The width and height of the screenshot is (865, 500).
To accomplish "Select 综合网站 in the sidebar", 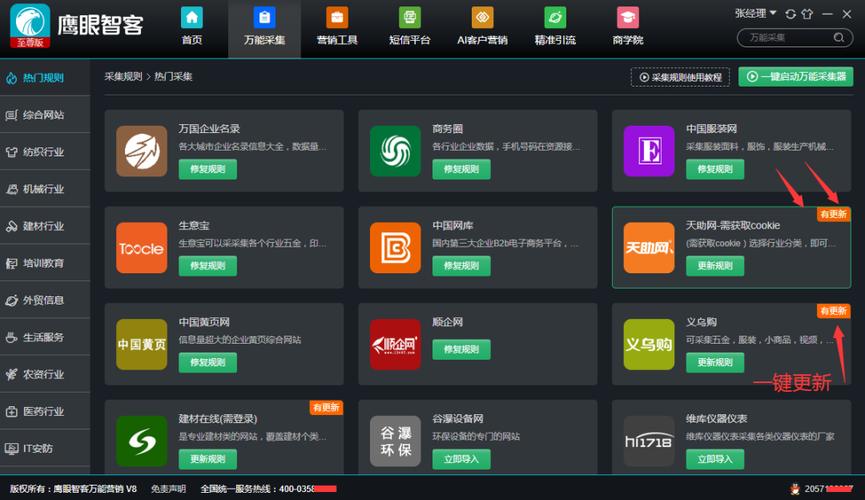I will tap(45, 115).
